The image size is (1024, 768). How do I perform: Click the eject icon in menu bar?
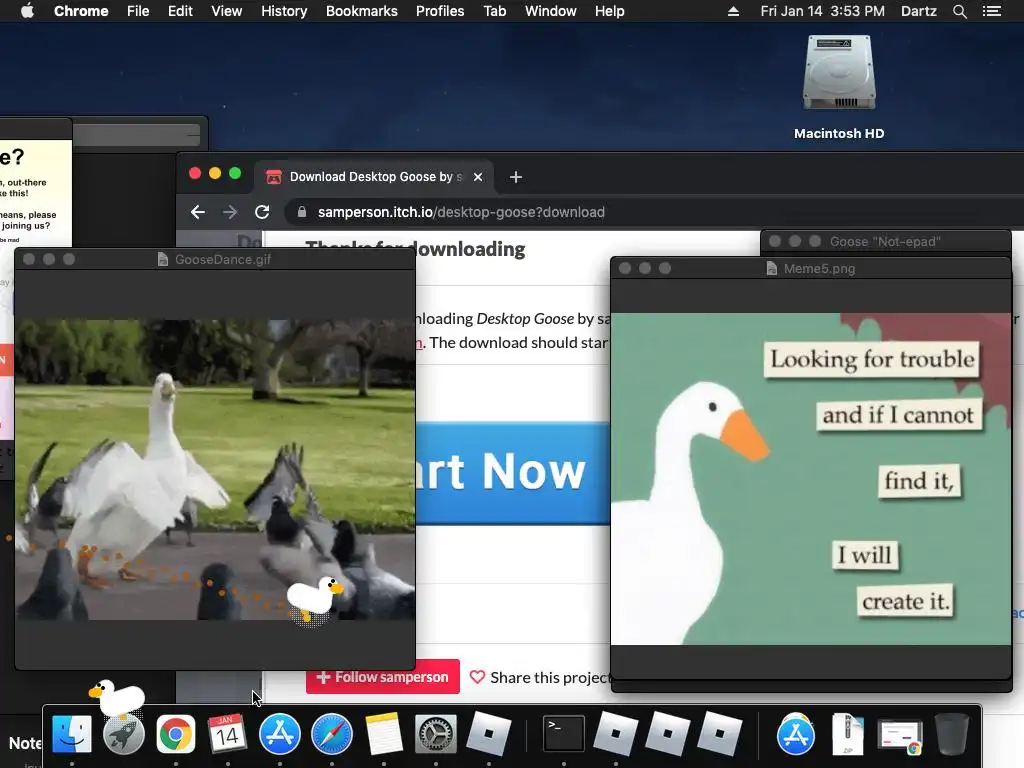733,11
